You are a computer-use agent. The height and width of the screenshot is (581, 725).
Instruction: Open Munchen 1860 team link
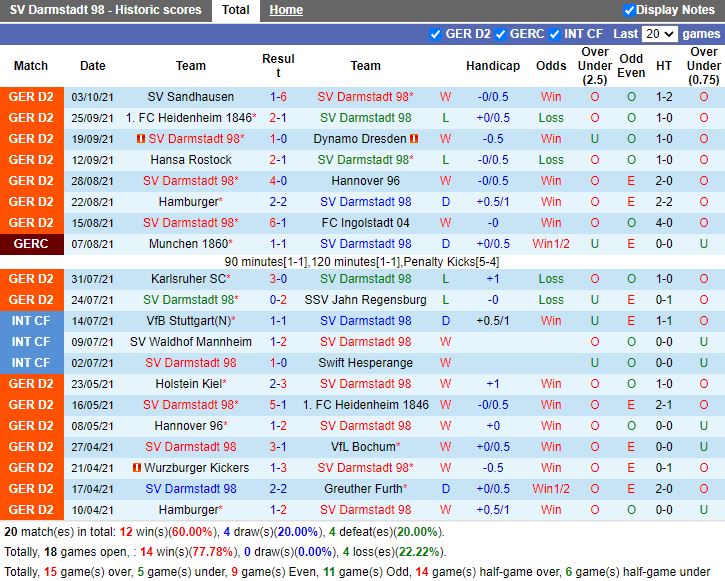point(189,244)
